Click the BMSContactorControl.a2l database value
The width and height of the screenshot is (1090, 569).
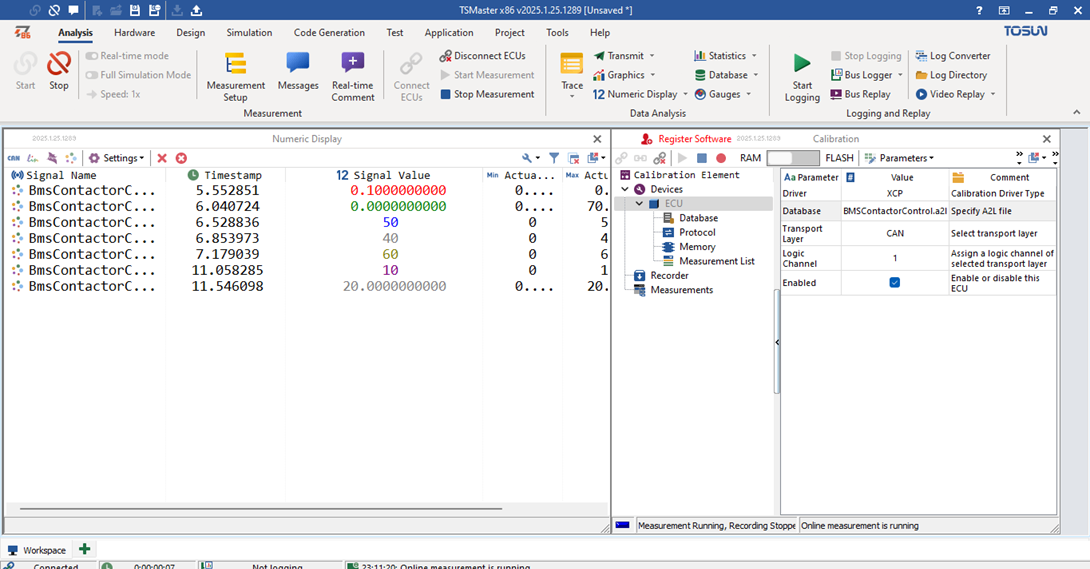pos(895,211)
